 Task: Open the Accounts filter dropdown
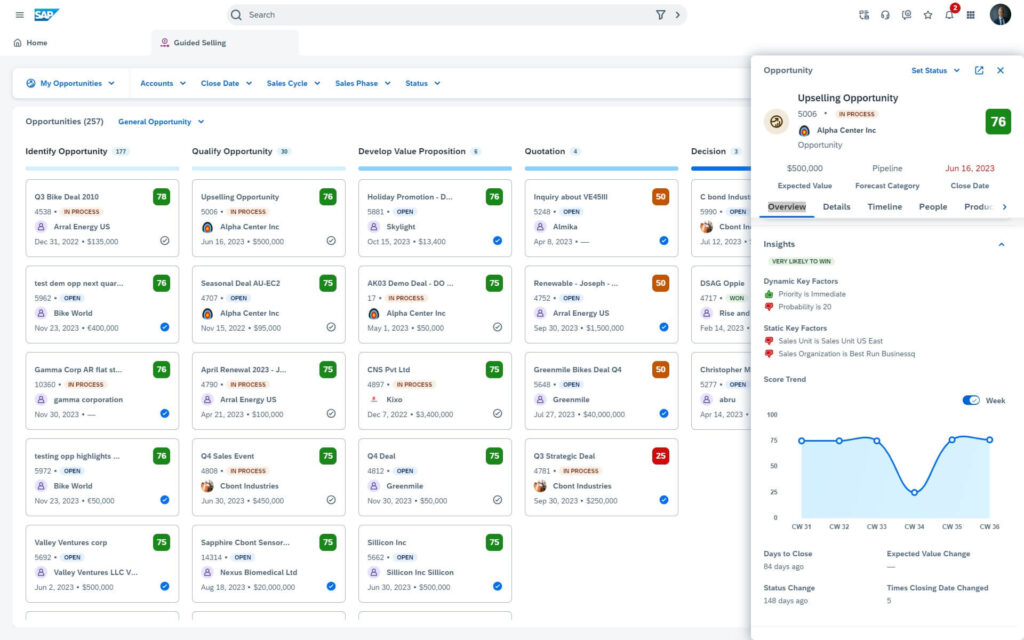163,84
